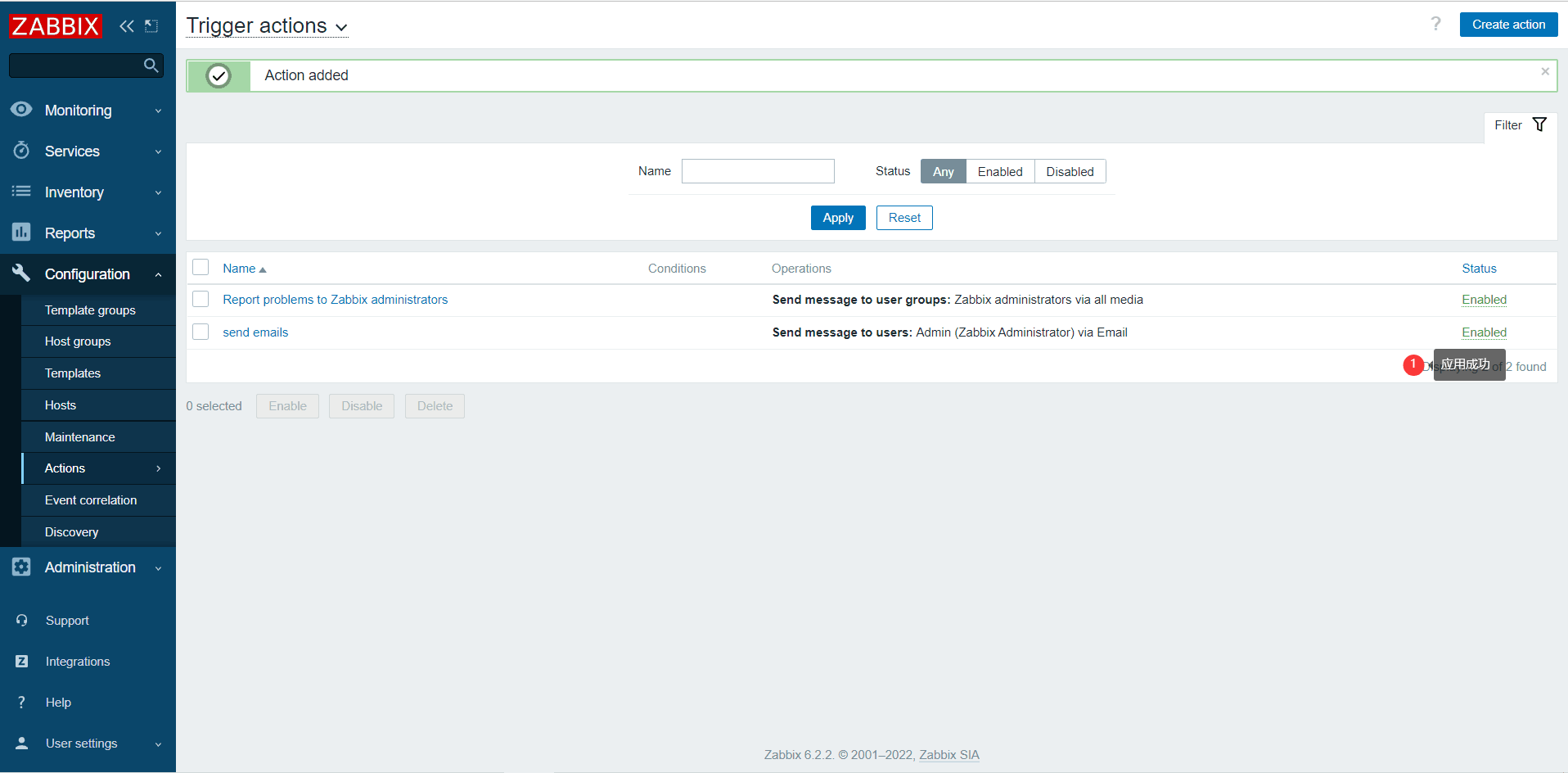This screenshot has width=1568, height=773.
Task: Collapse the sidebar with double-arrow icon
Action: point(127,26)
